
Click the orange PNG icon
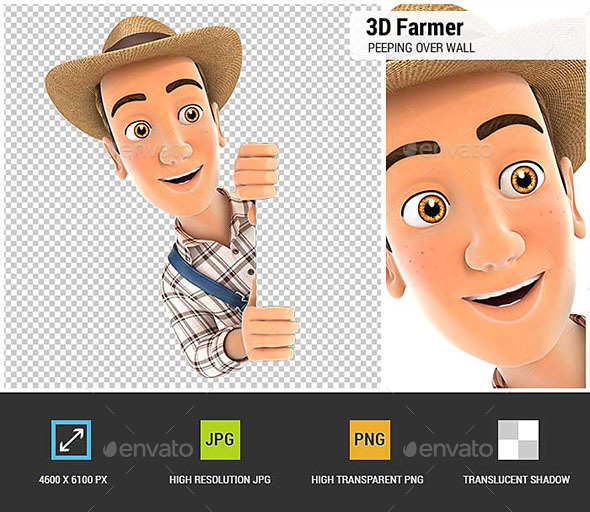pos(370,440)
